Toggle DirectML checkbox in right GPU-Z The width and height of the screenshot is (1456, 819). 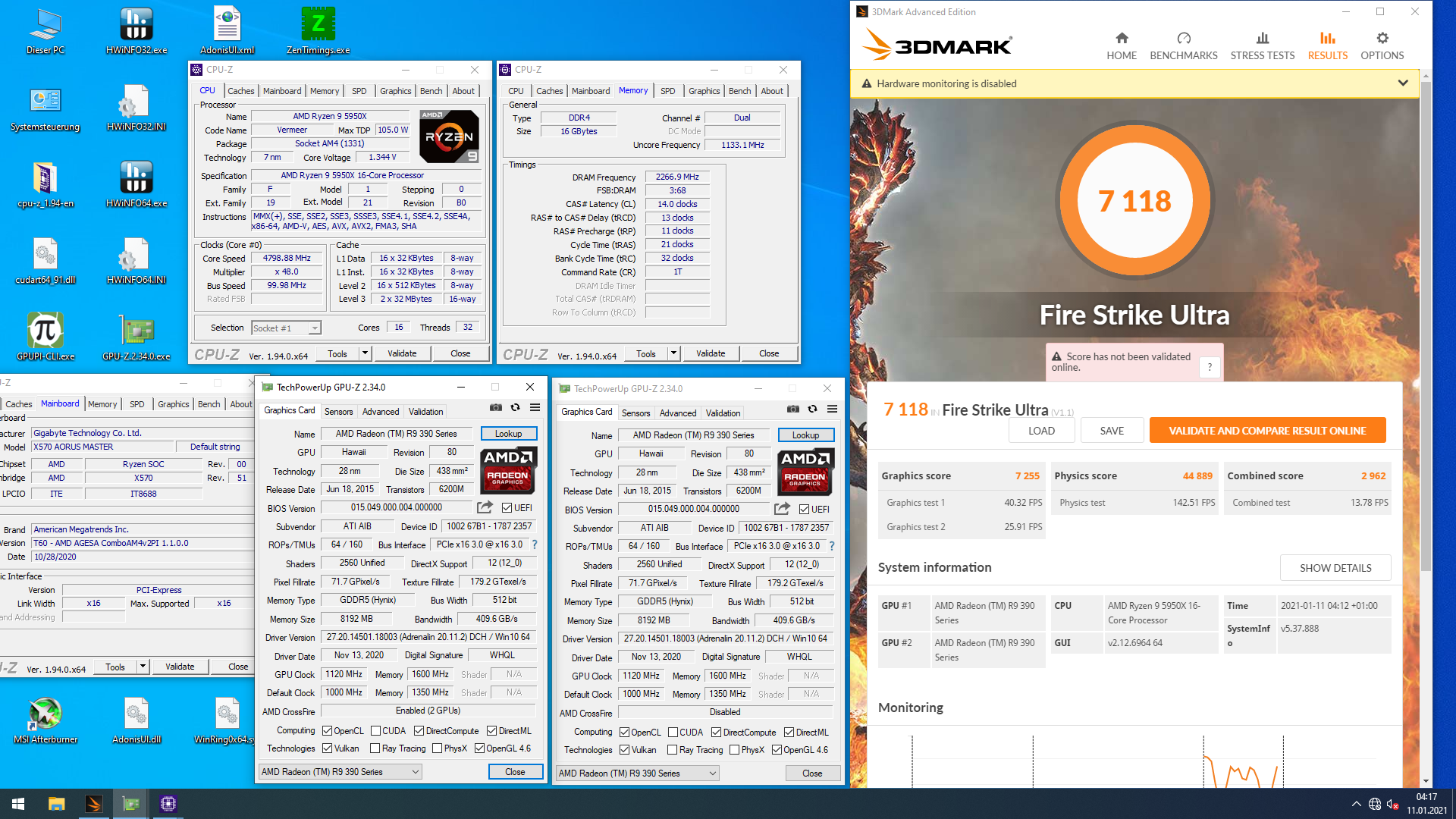[x=789, y=733]
